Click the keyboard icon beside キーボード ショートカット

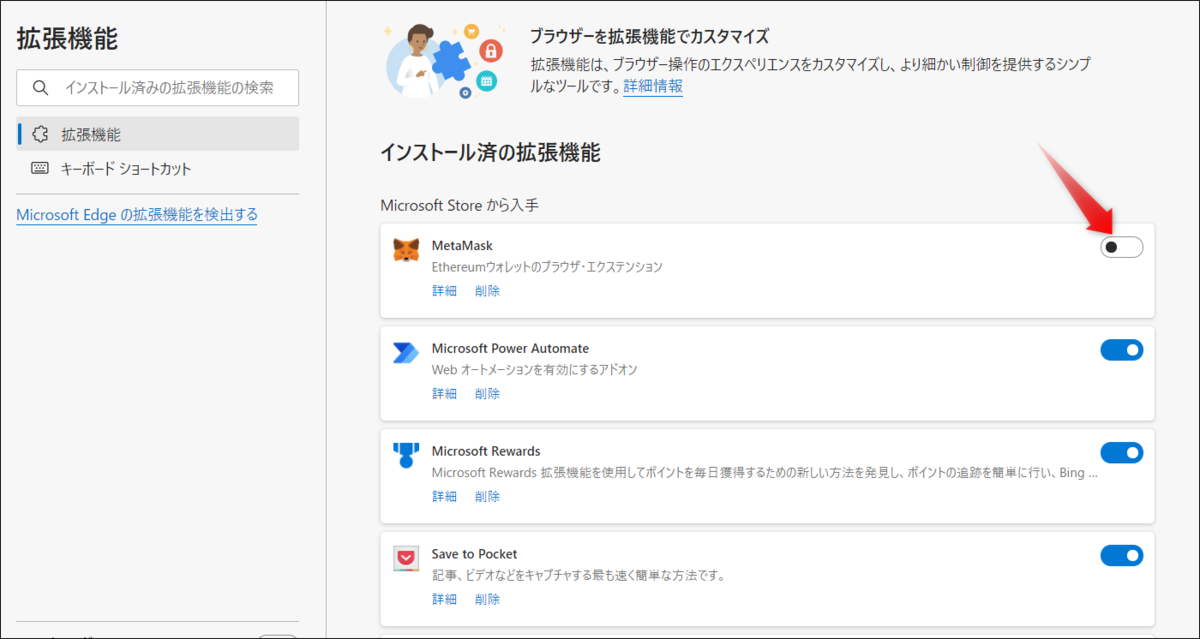click(x=41, y=169)
